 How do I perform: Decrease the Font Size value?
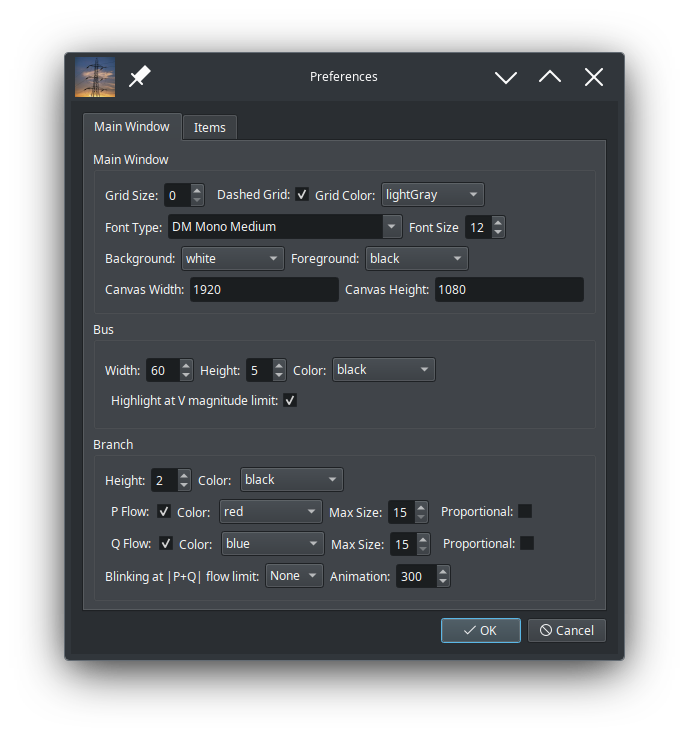tap(498, 233)
